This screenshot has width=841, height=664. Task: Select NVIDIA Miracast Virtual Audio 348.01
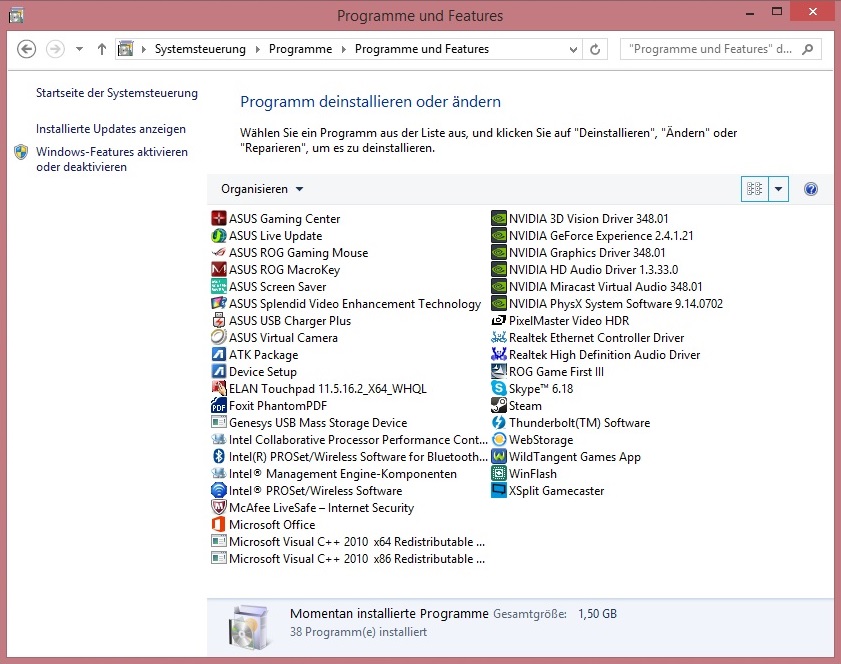coord(597,286)
